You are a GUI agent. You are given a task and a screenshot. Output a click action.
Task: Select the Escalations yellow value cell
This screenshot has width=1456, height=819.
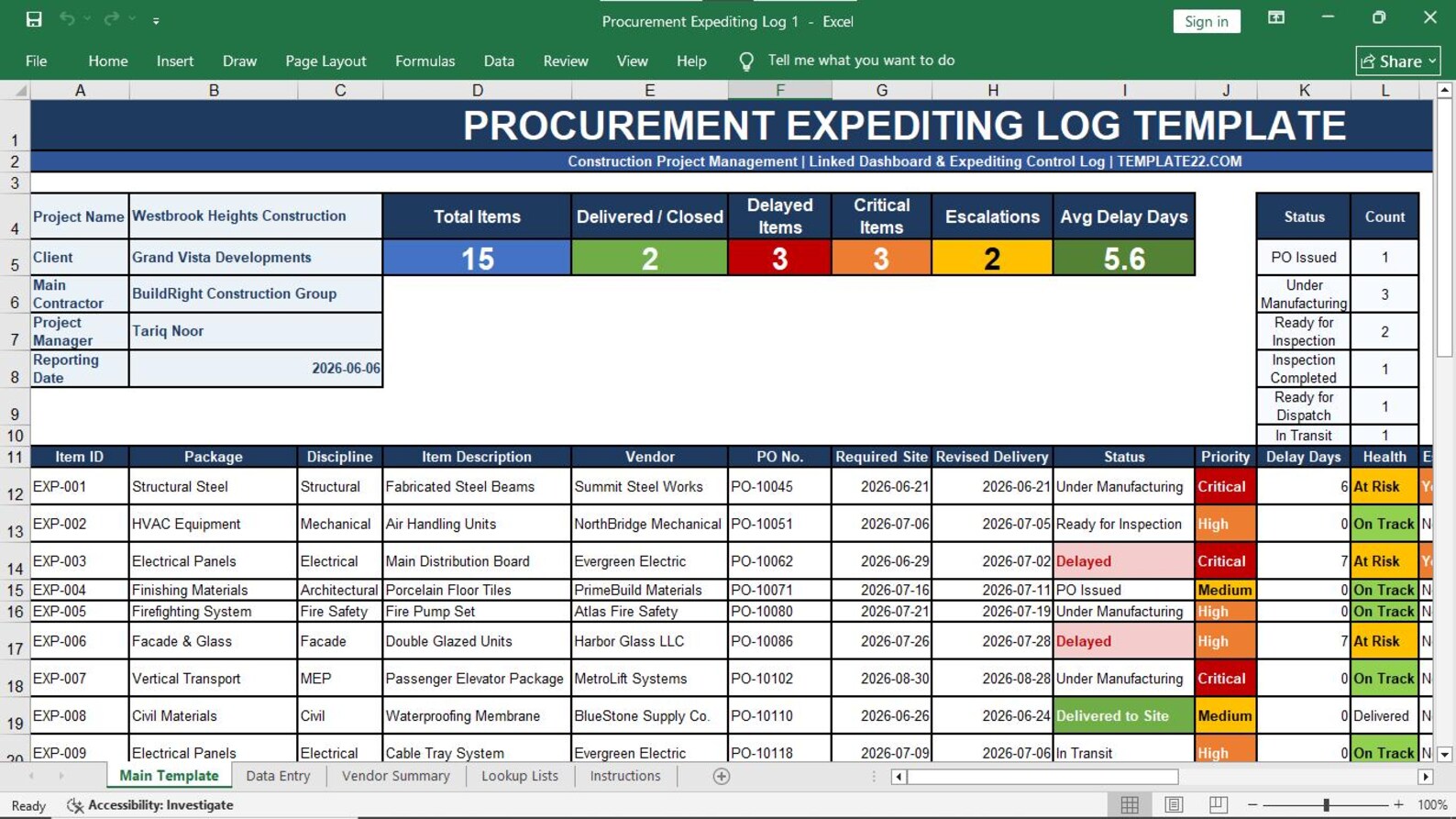coord(992,258)
